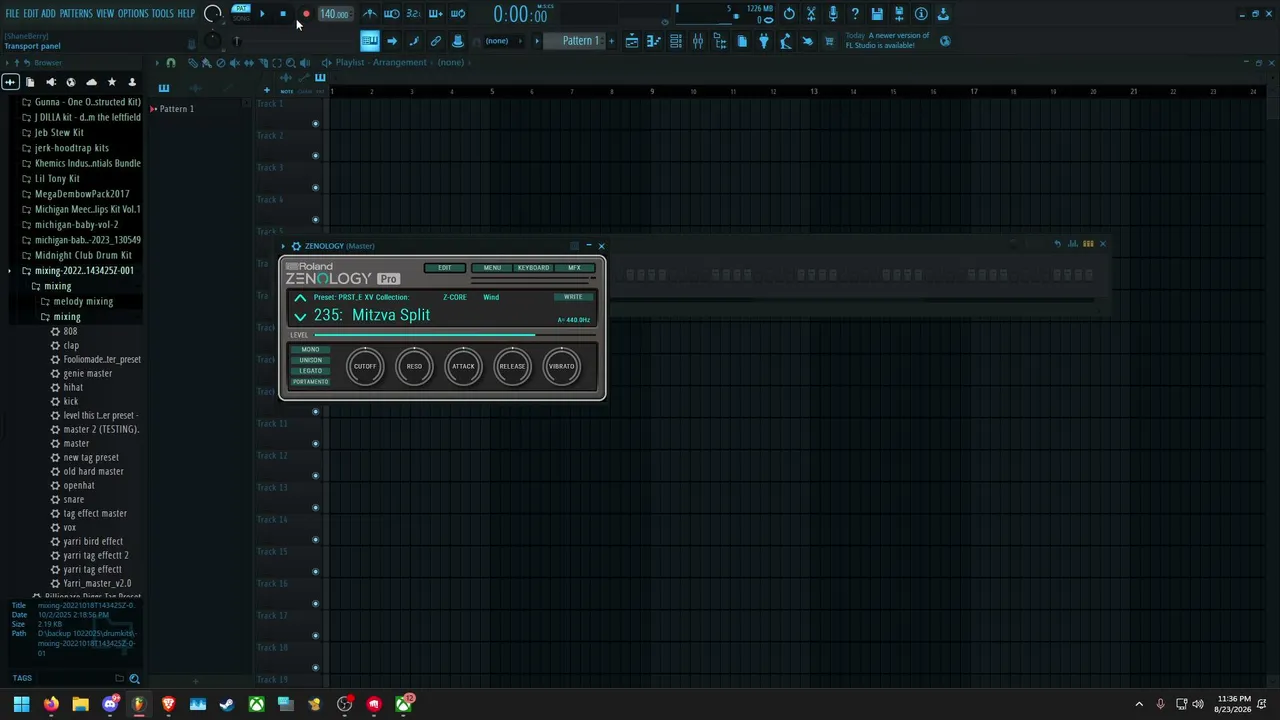
Task: Start playback with the transport Play button
Action: tap(262, 14)
